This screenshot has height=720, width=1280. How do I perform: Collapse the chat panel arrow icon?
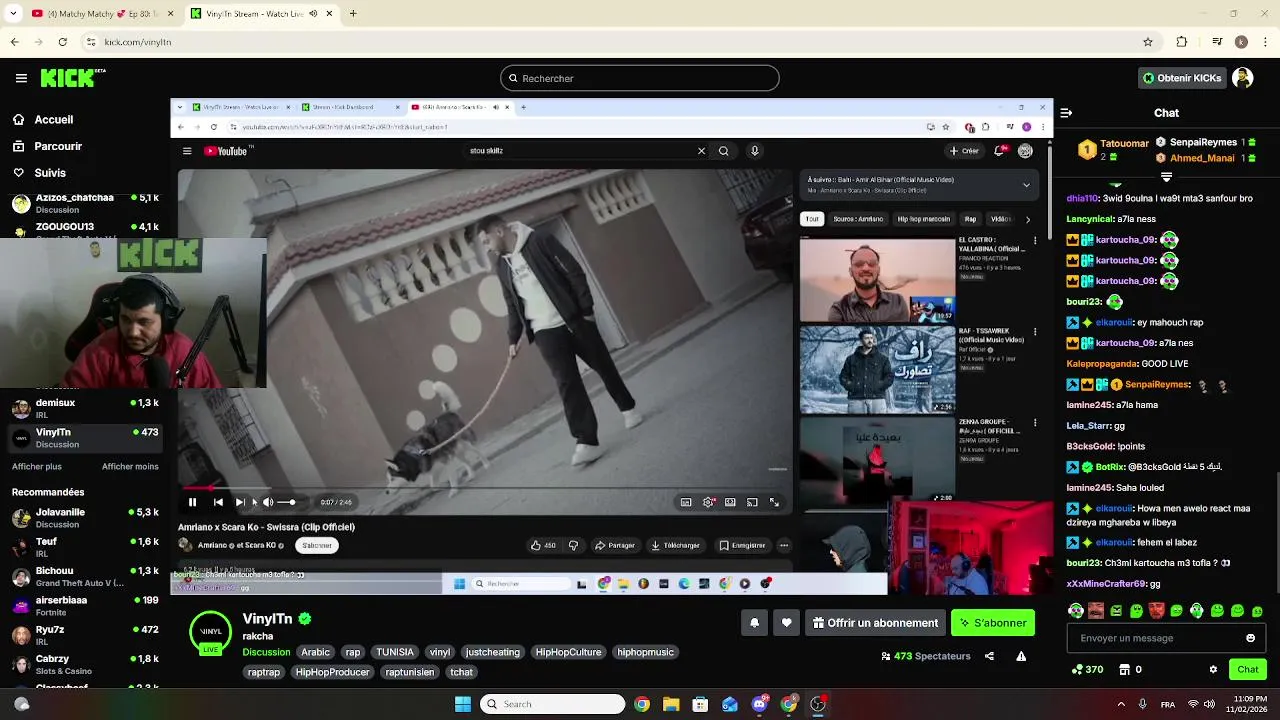pyautogui.click(x=1066, y=113)
